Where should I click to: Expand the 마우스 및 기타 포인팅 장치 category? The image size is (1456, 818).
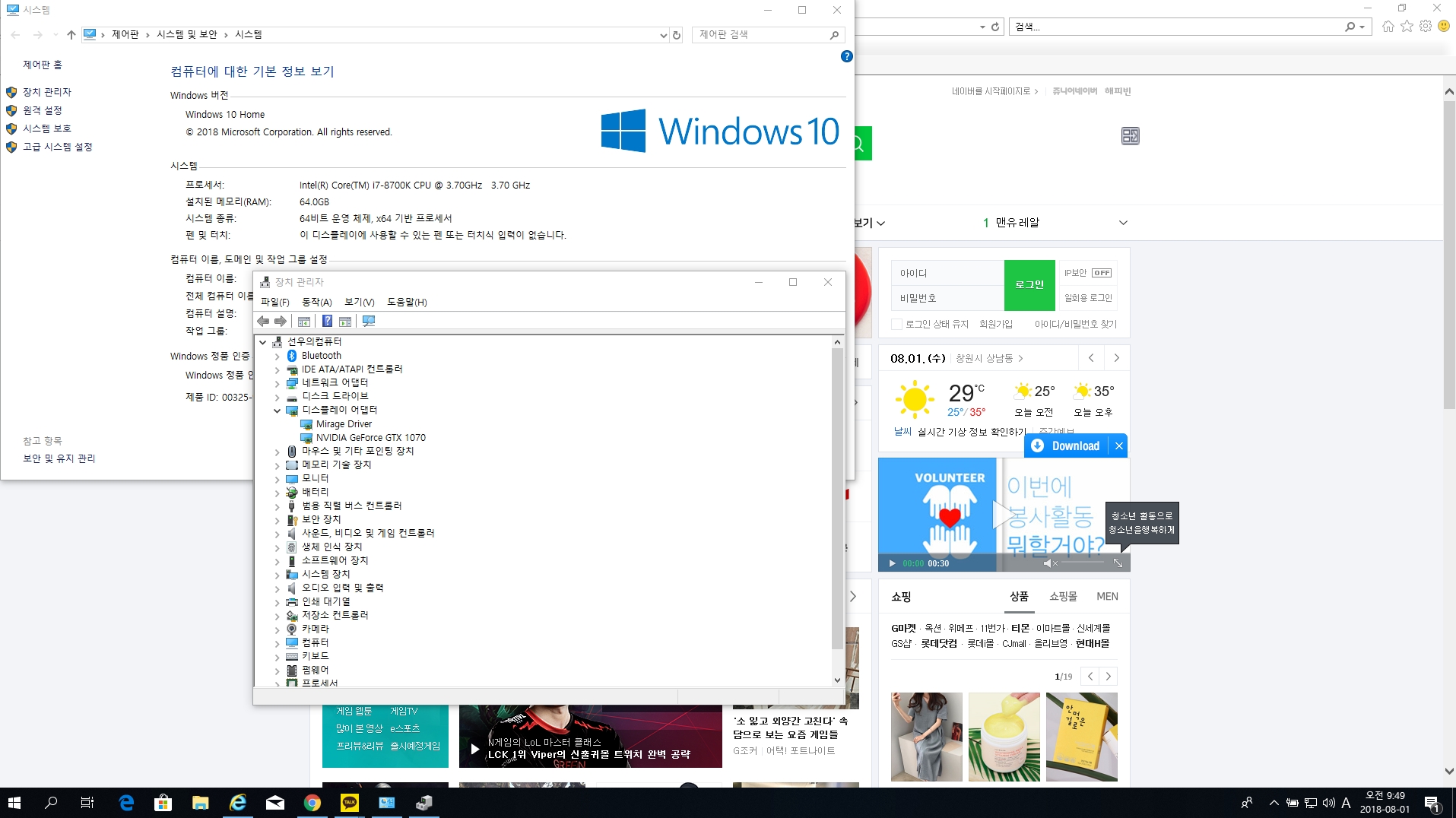click(278, 452)
